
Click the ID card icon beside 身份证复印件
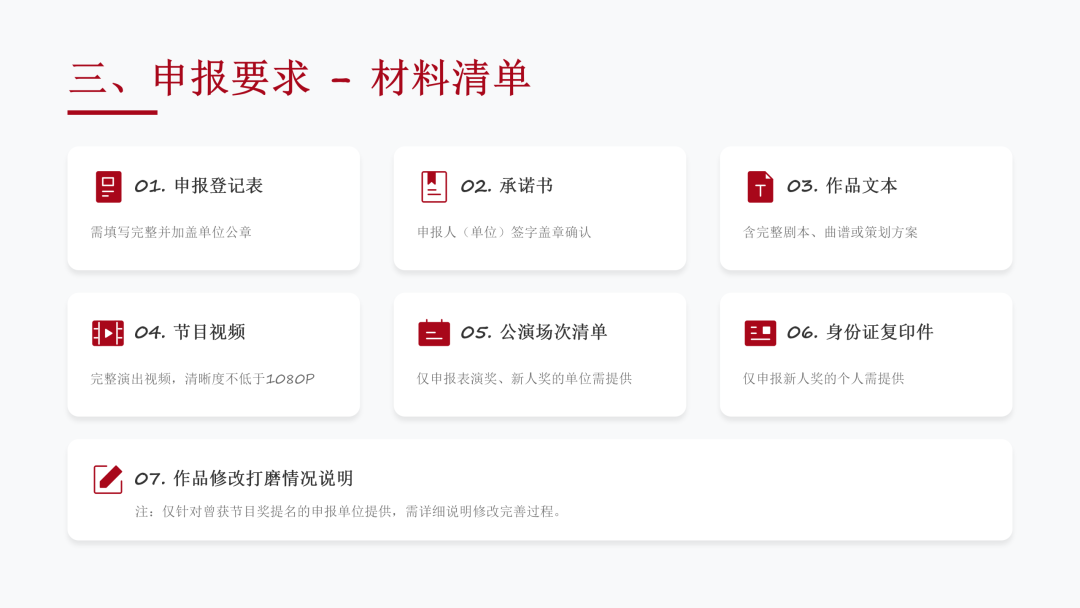point(760,333)
